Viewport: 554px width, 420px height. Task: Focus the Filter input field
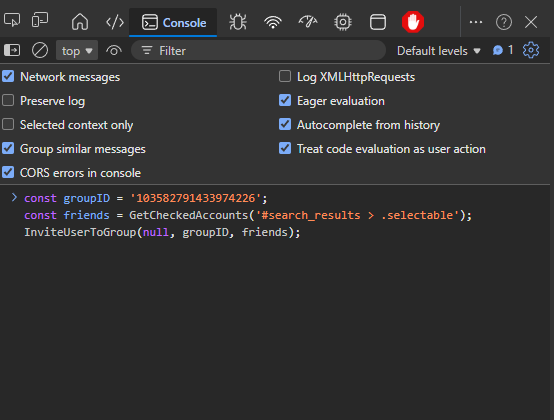pos(258,51)
